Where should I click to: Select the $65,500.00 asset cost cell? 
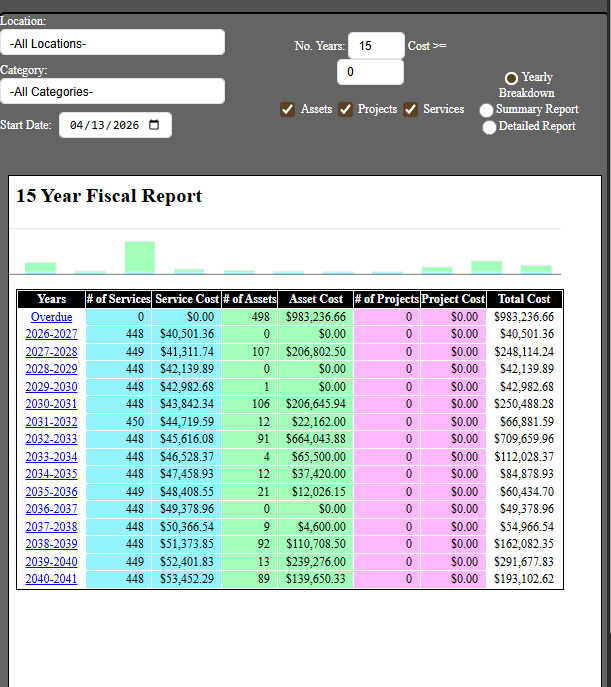pyautogui.click(x=315, y=457)
